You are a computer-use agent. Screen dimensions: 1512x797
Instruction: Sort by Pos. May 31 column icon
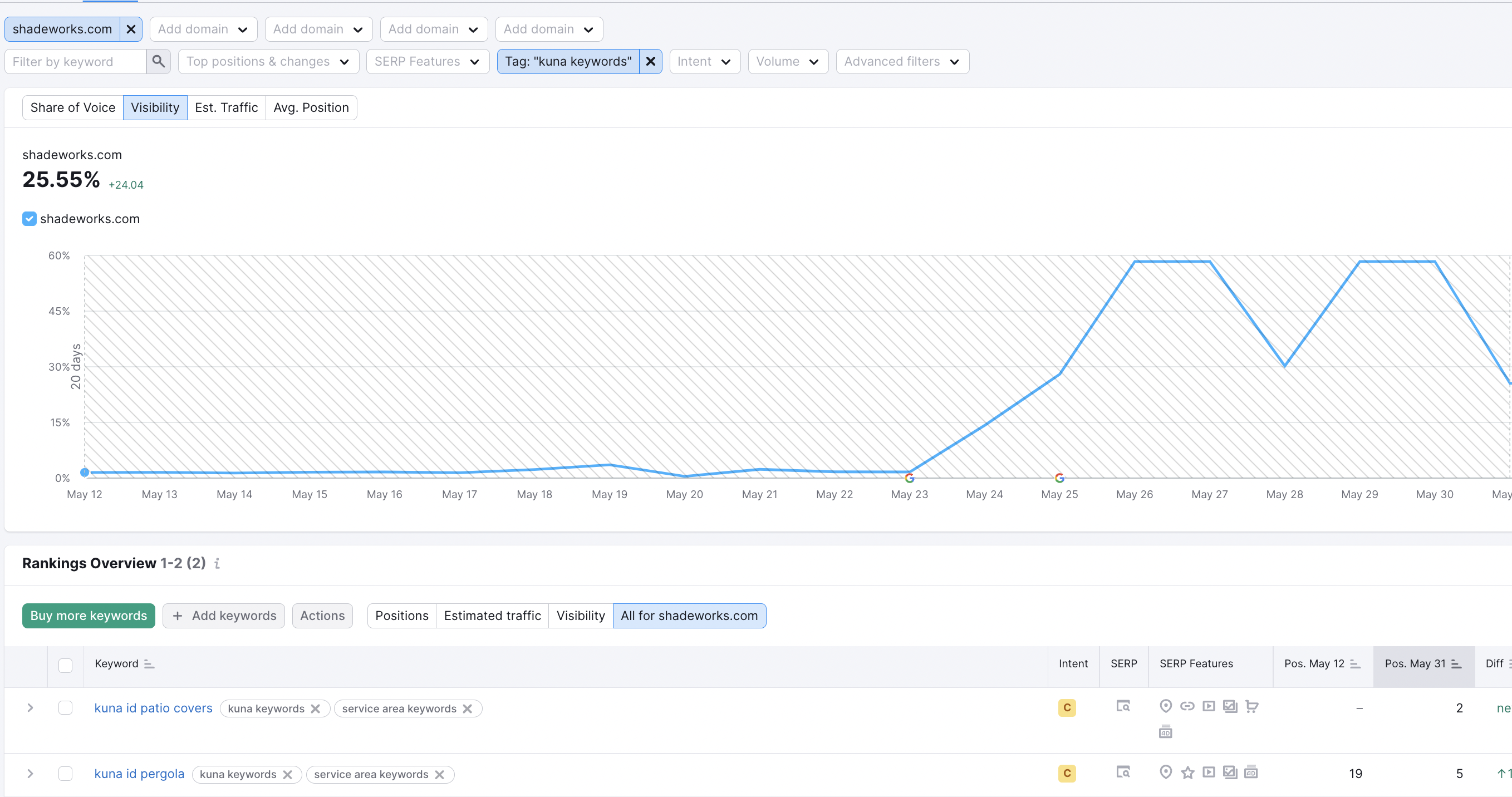click(1456, 664)
